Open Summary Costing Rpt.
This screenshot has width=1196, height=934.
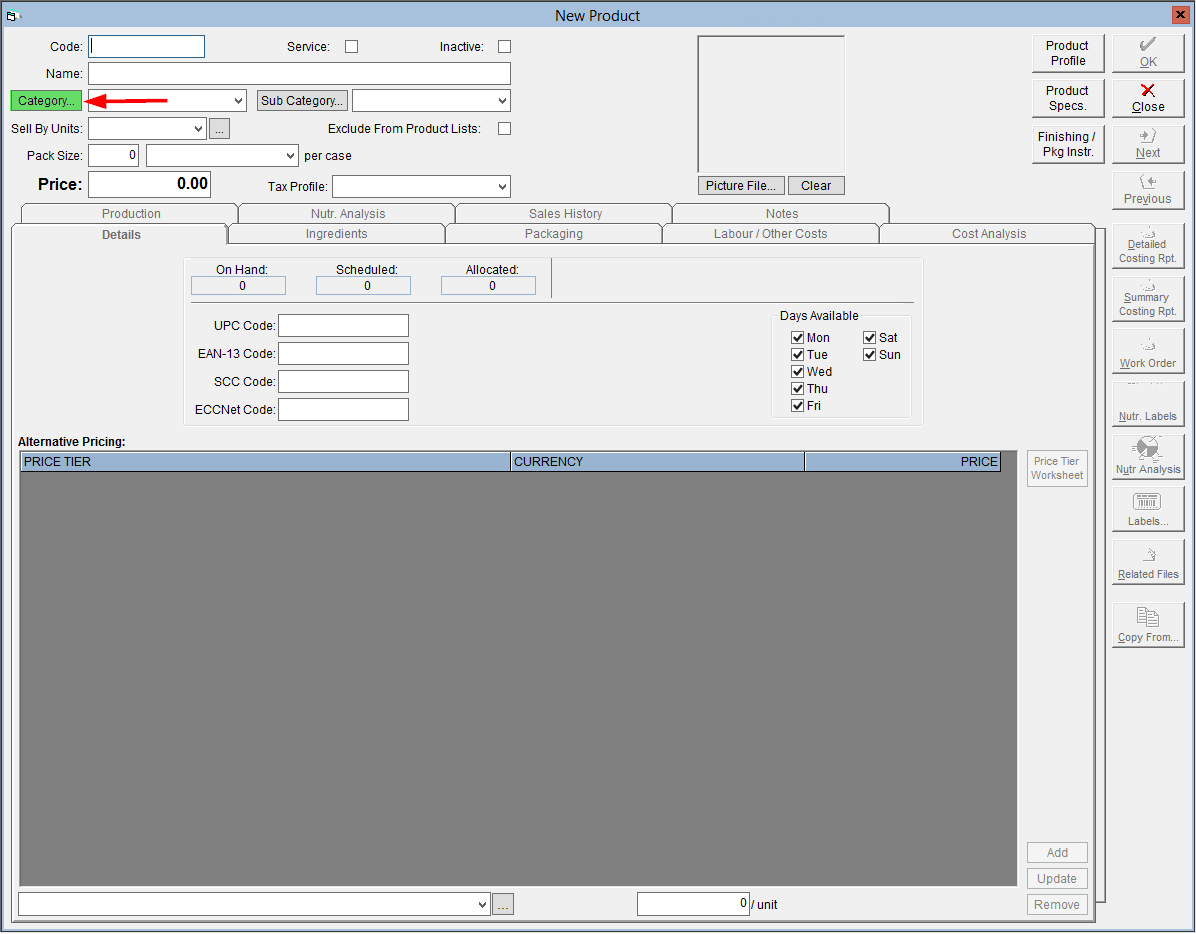click(1147, 298)
